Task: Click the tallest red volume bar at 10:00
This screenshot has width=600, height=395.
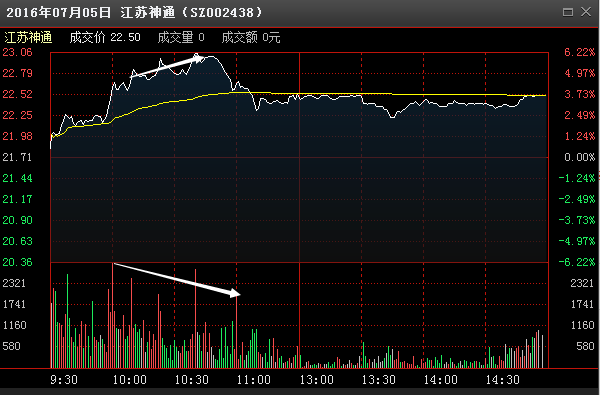Action: click(112, 315)
